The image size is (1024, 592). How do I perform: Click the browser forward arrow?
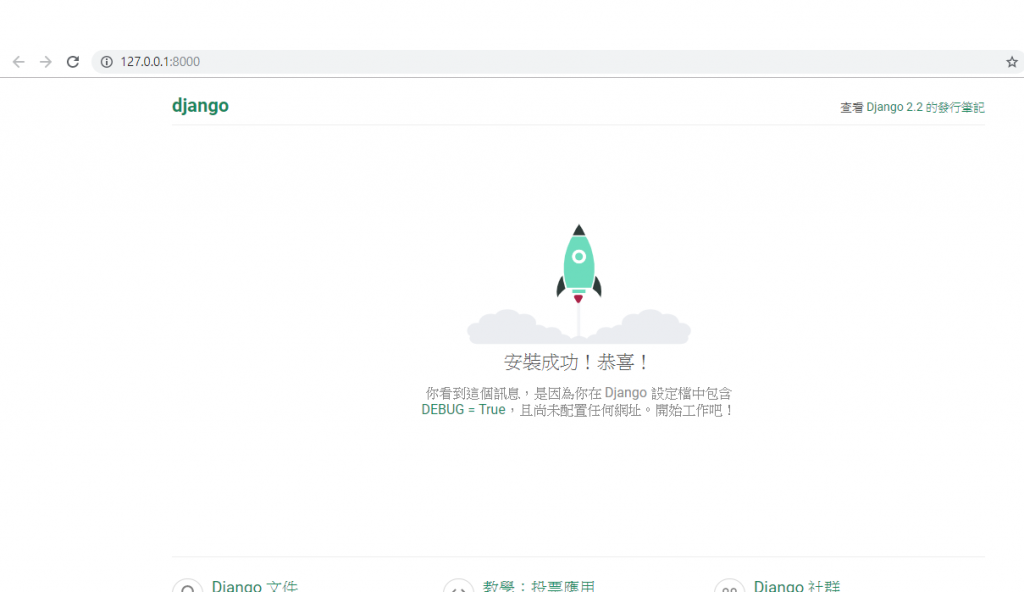(46, 61)
